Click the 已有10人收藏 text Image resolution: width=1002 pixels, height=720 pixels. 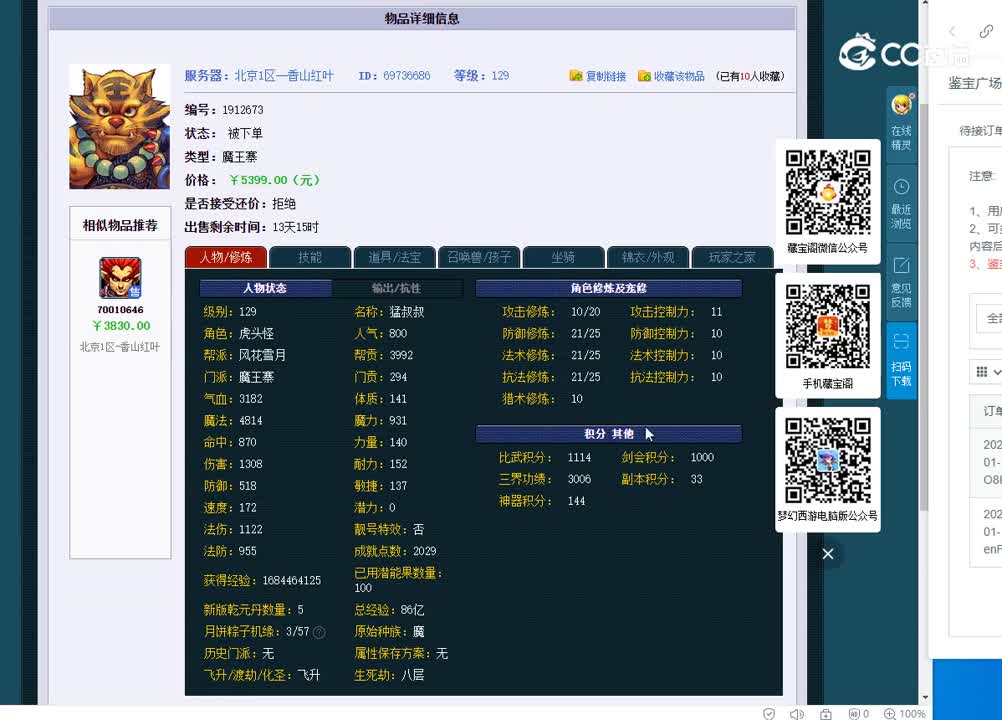point(750,76)
